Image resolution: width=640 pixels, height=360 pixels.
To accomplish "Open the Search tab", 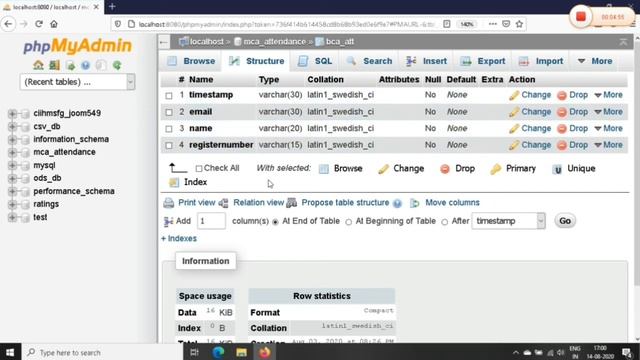I will tap(369, 61).
